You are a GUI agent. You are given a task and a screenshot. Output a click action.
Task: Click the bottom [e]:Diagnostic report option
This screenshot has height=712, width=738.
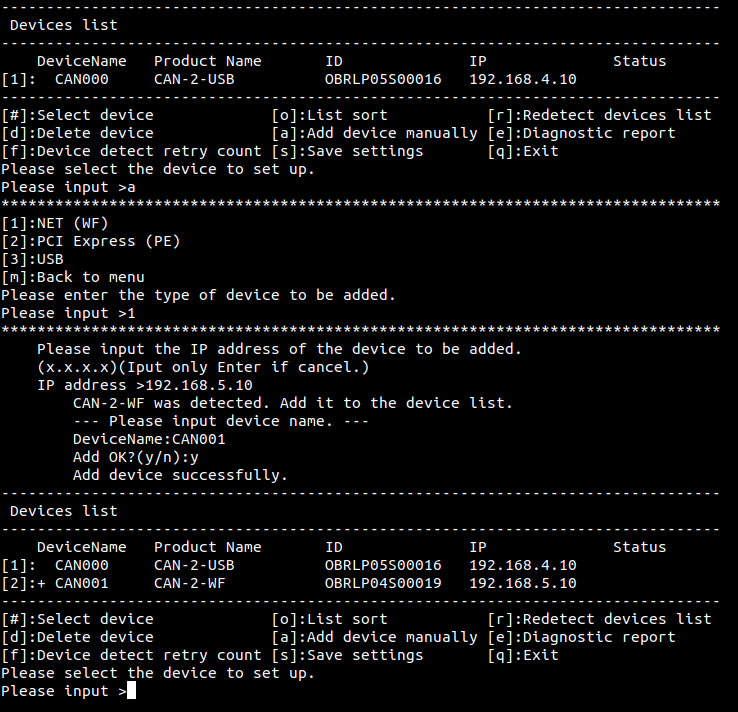pyautogui.click(x=581, y=637)
